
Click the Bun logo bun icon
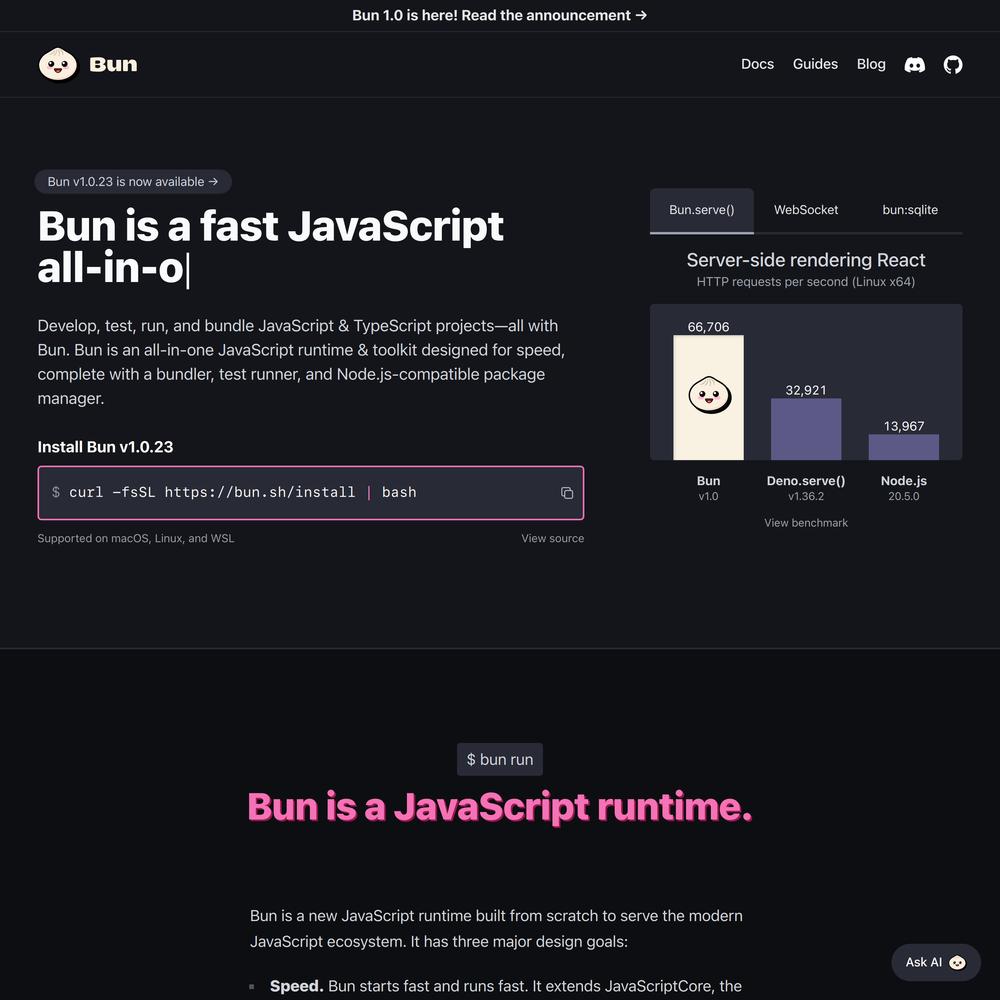point(57,64)
